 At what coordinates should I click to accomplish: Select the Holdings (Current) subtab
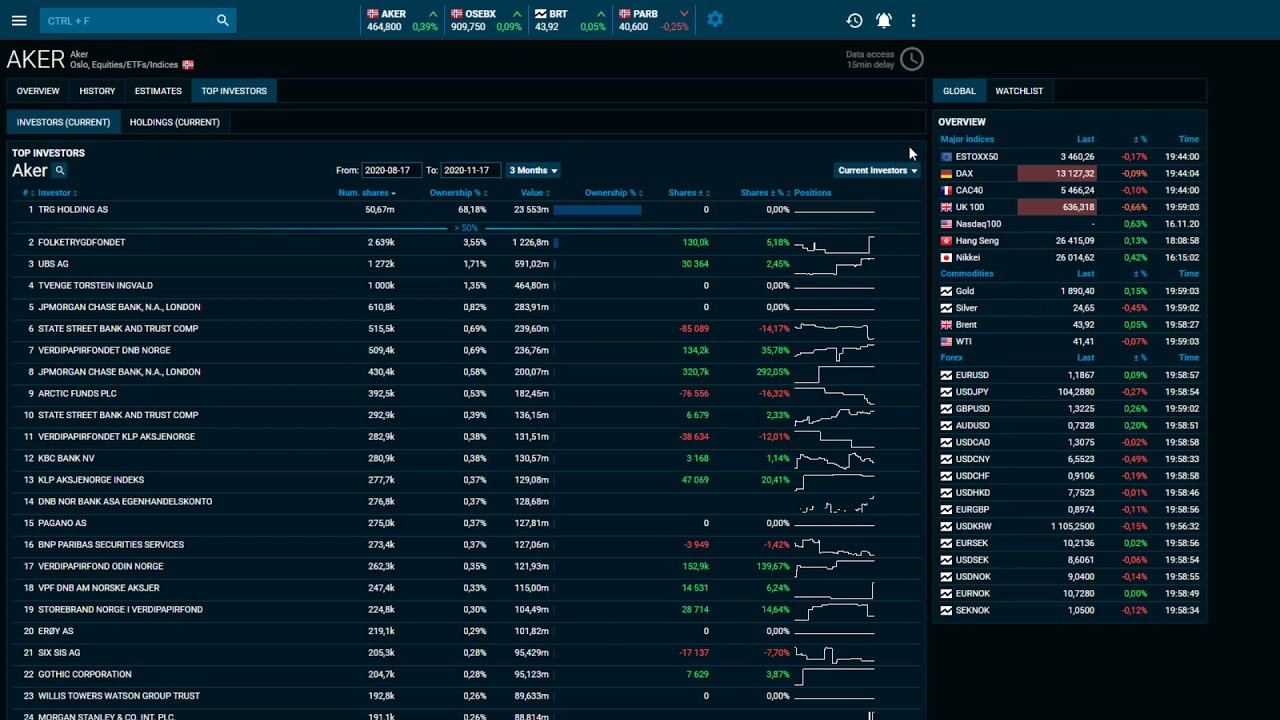[x=174, y=122]
